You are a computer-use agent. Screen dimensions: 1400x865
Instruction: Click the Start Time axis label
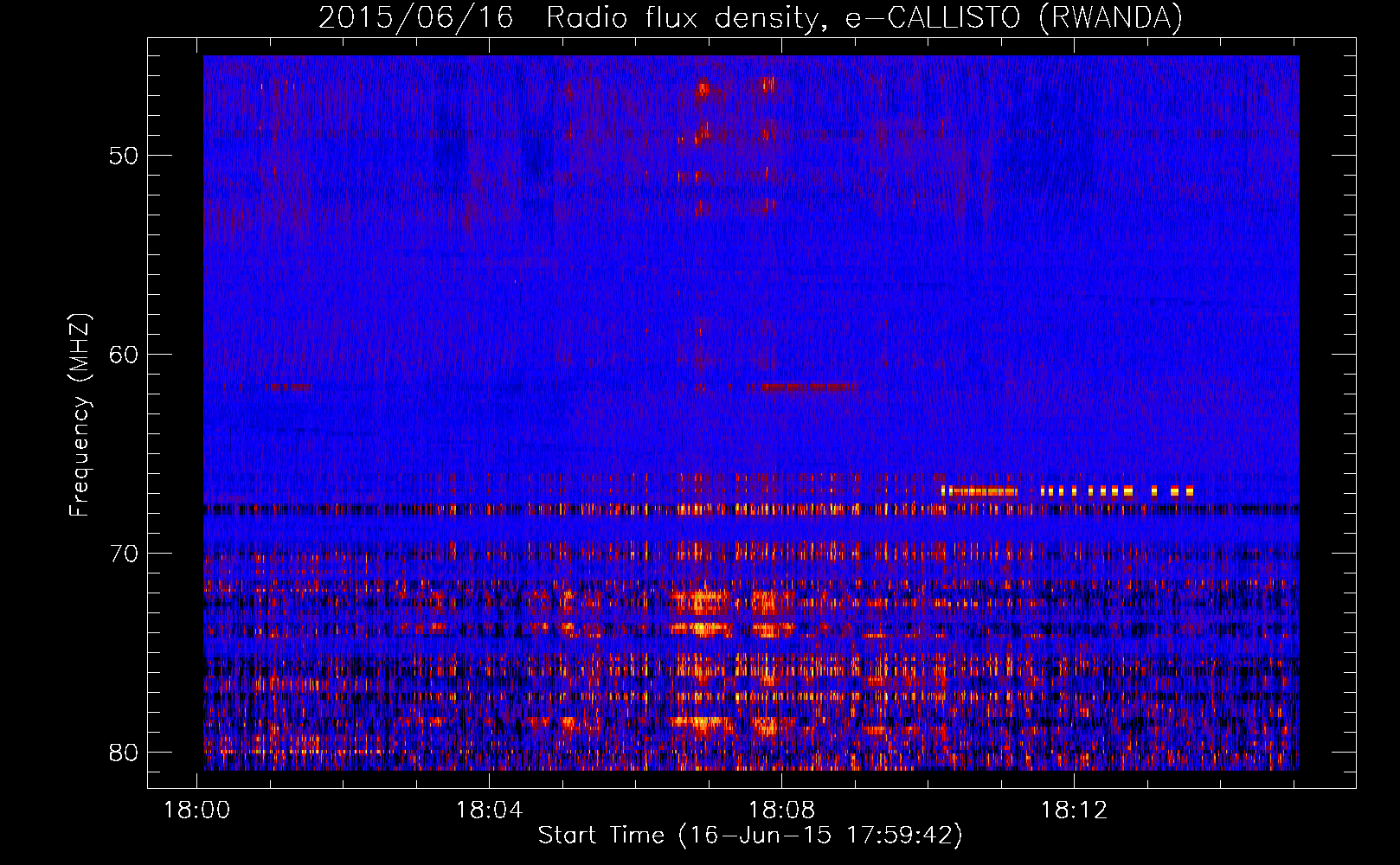[750, 836]
